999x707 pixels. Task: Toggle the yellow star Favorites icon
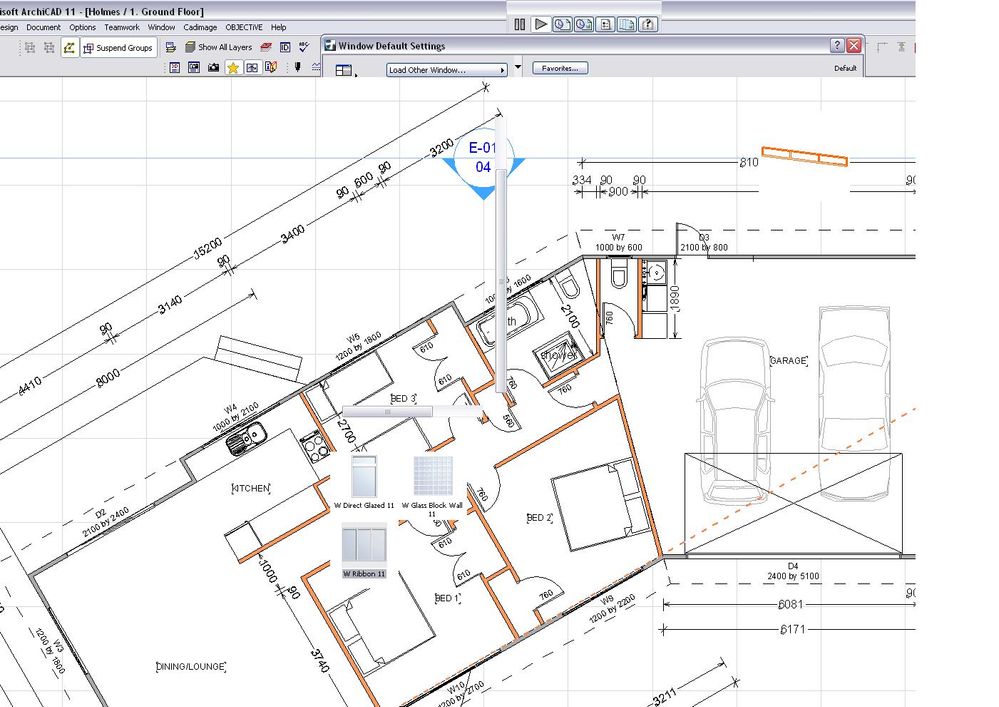[x=233, y=67]
